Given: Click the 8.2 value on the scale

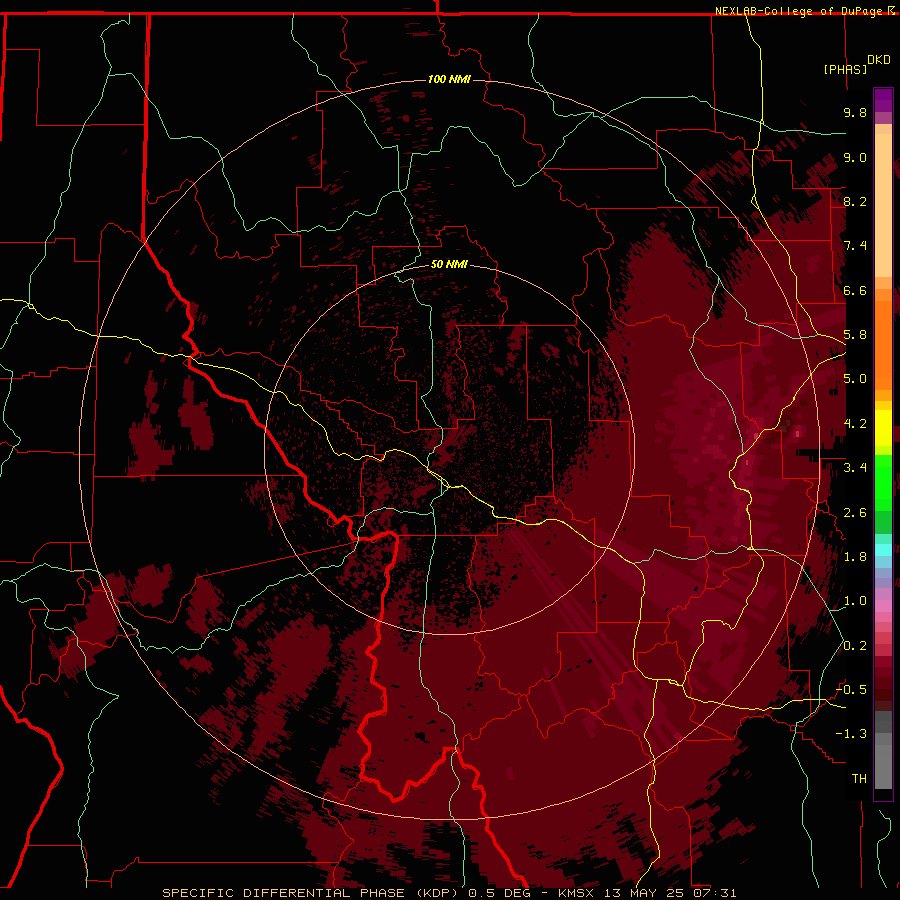Looking at the screenshot, I should click(855, 201).
